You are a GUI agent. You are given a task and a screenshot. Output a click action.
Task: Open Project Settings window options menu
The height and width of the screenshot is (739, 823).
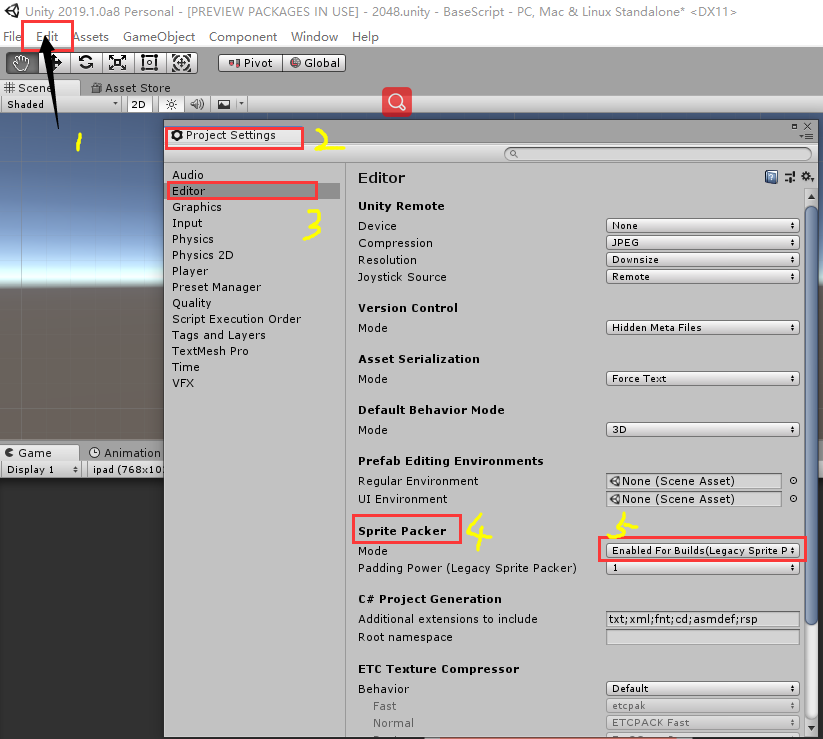pos(806,136)
